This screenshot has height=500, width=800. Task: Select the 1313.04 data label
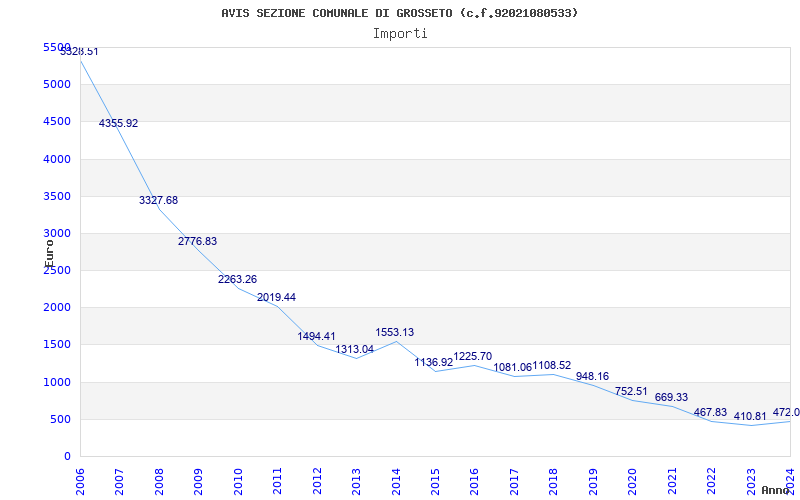tap(355, 349)
